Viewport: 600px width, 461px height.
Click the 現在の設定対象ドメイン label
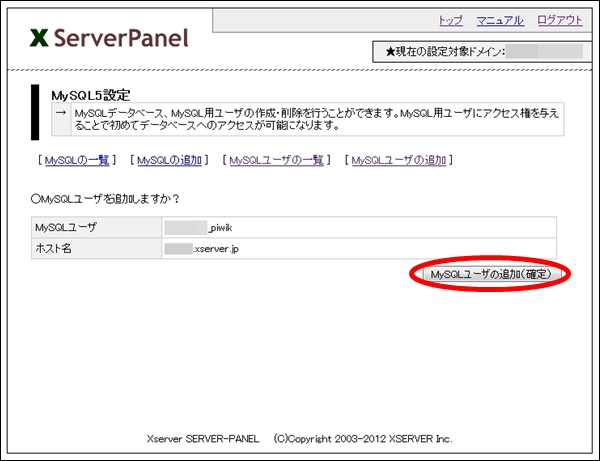[x=445, y=51]
